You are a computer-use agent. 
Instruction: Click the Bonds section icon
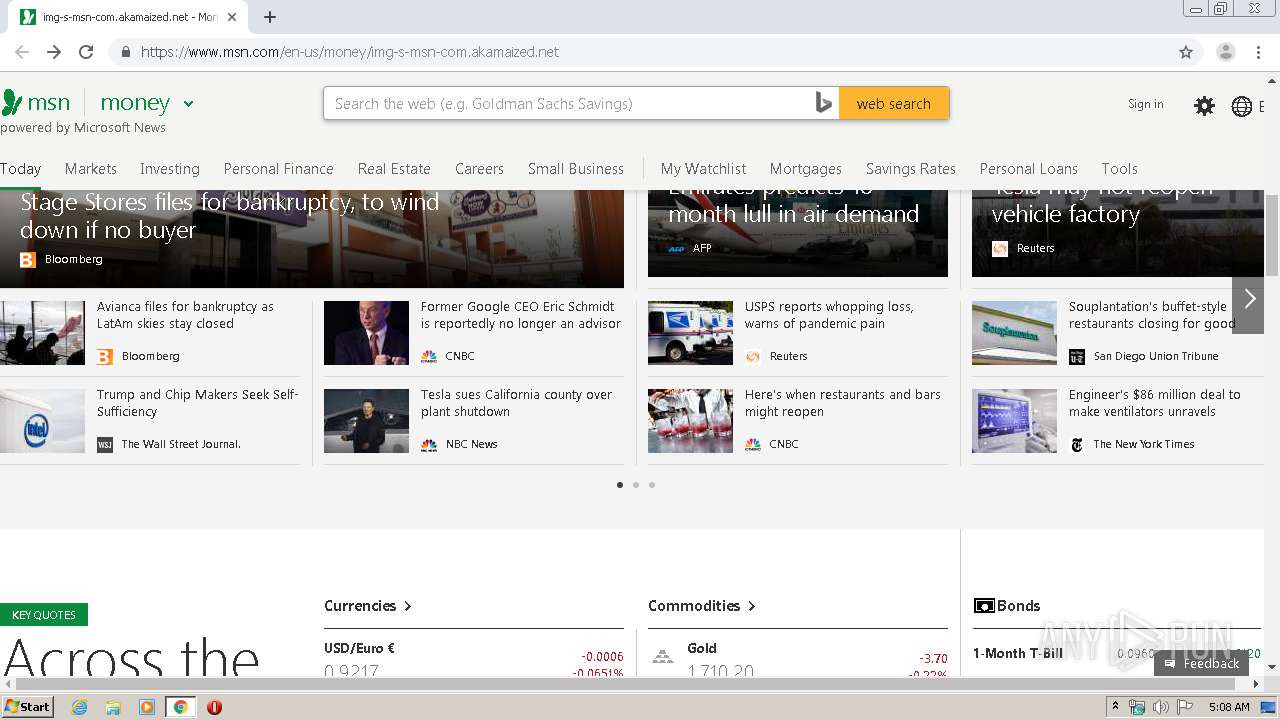984,606
